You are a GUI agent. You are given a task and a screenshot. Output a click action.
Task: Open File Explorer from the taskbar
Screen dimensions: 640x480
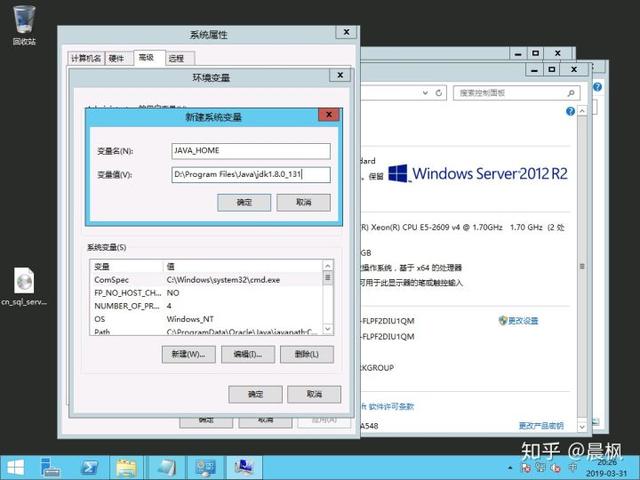coord(126,468)
